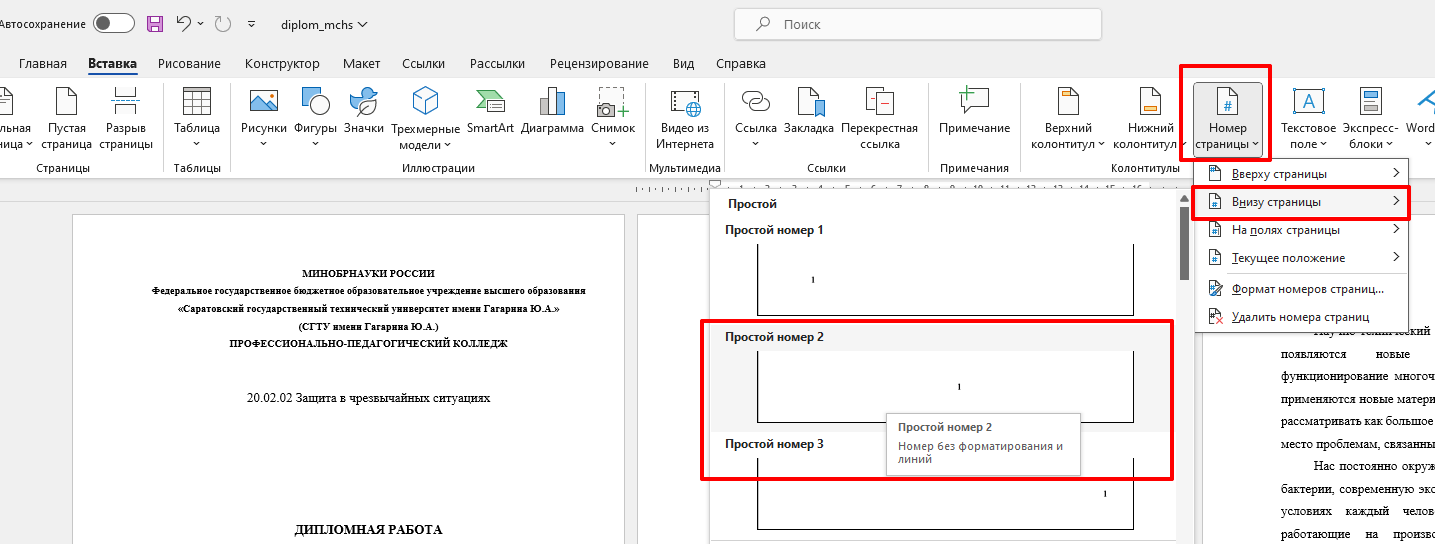This screenshot has width=1435, height=544.
Task: Open the Справка tab
Action: (741, 63)
